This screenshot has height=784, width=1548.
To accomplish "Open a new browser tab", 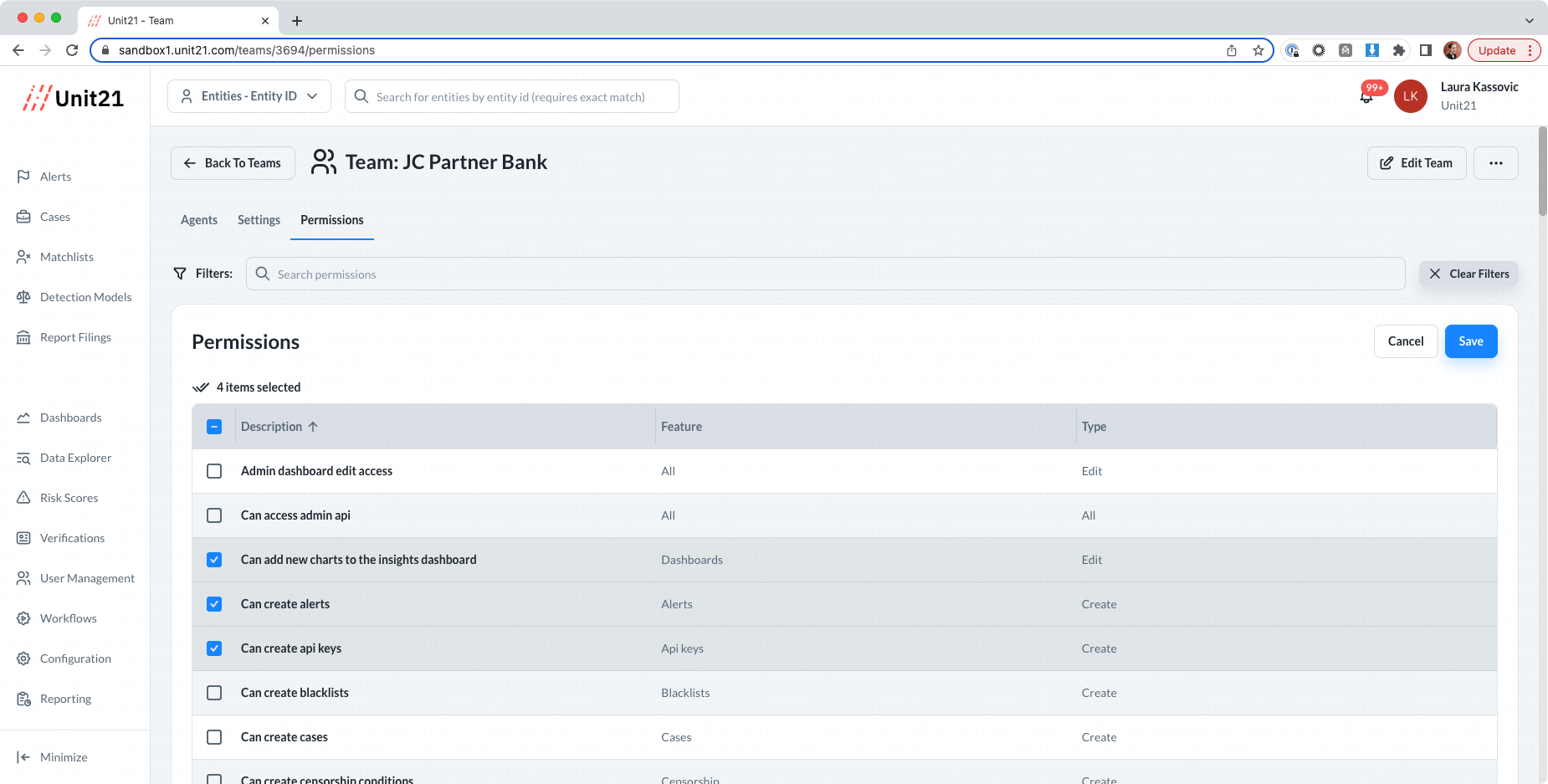I will point(297,20).
